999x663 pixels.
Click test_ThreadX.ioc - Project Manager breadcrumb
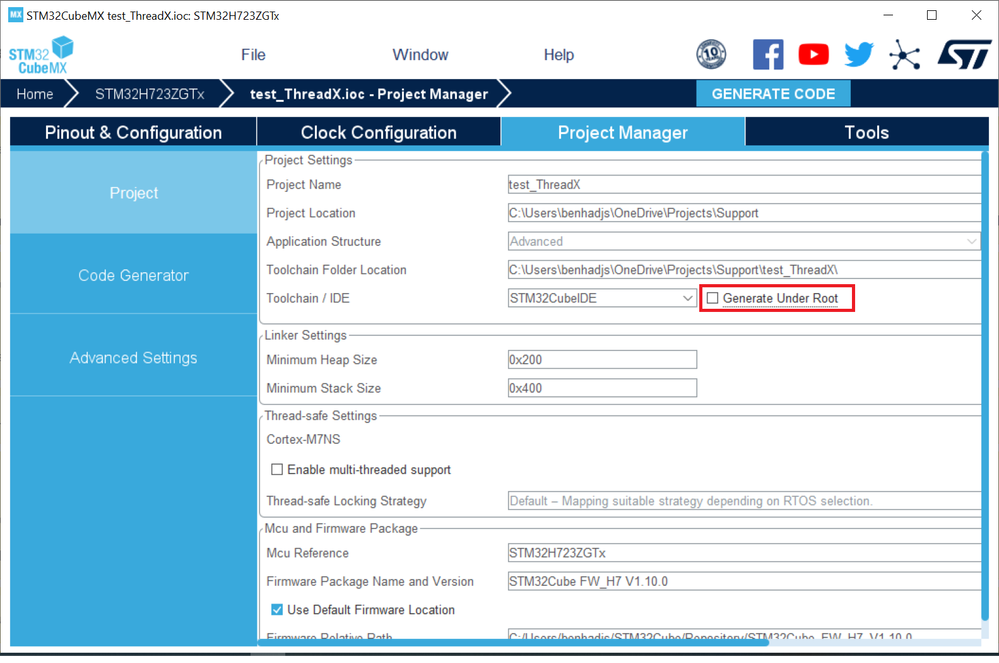click(x=369, y=94)
